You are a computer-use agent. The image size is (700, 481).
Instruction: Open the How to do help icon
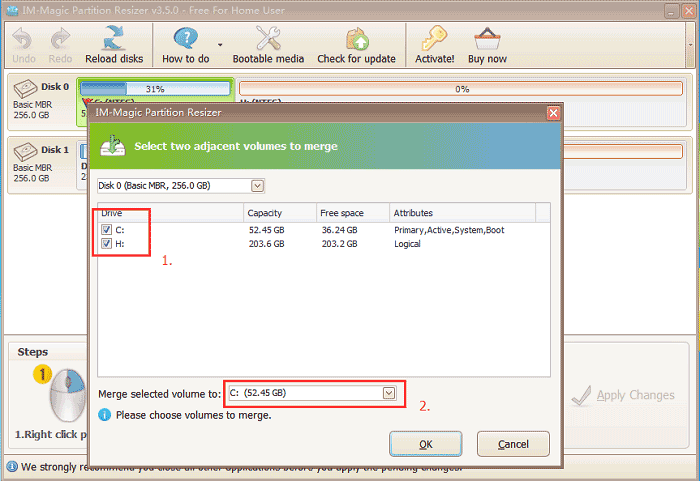pos(185,38)
